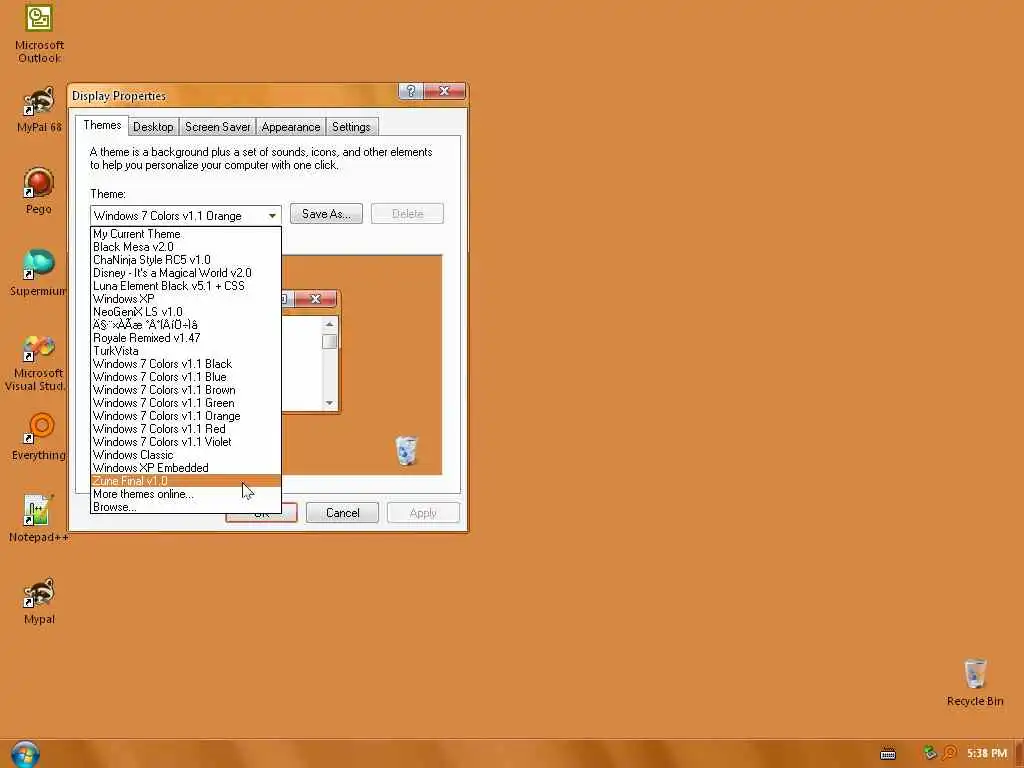The width and height of the screenshot is (1024, 768).
Task: Open the Screen Saver tab
Action: pos(217,127)
